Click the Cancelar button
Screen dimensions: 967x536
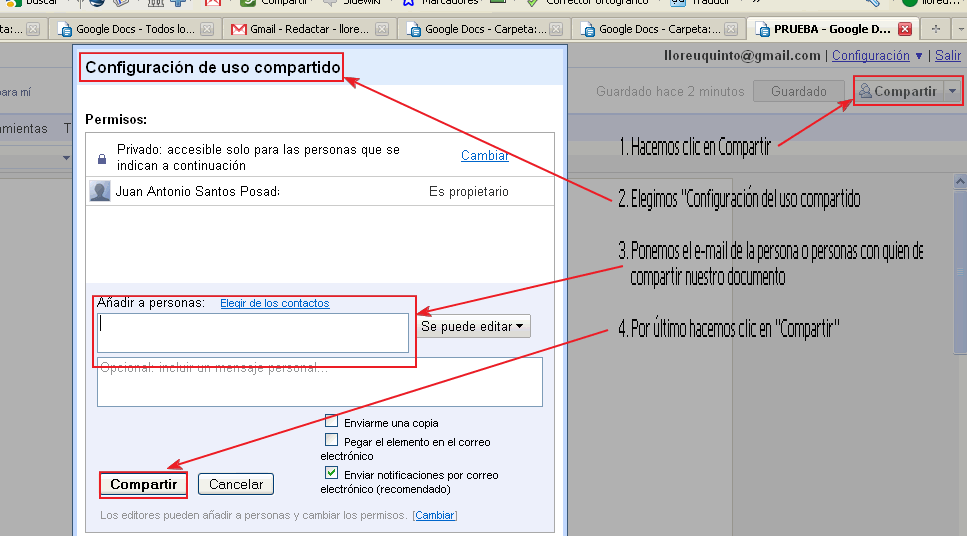(x=236, y=484)
